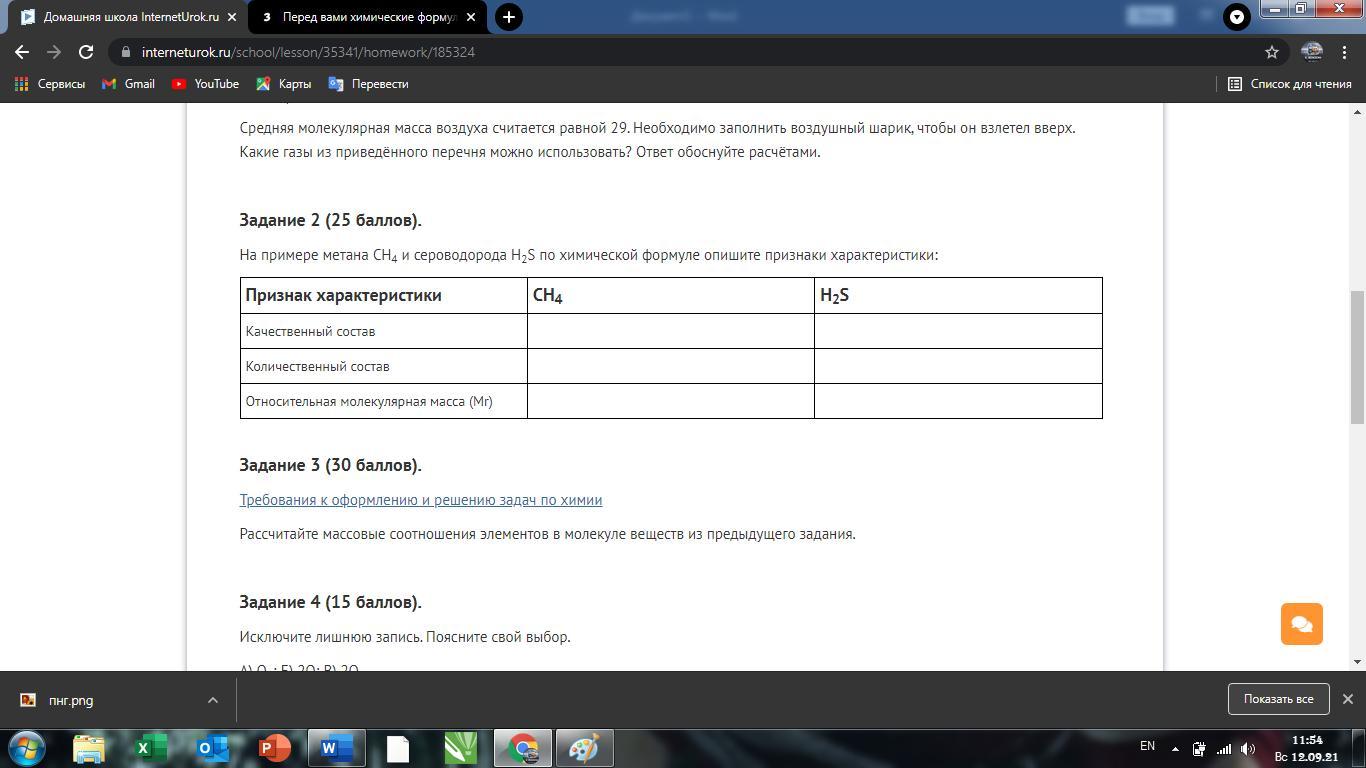Launch PowerPoint from the taskbar
This screenshot has height=768, width=1366.
[x=275, y=748]
